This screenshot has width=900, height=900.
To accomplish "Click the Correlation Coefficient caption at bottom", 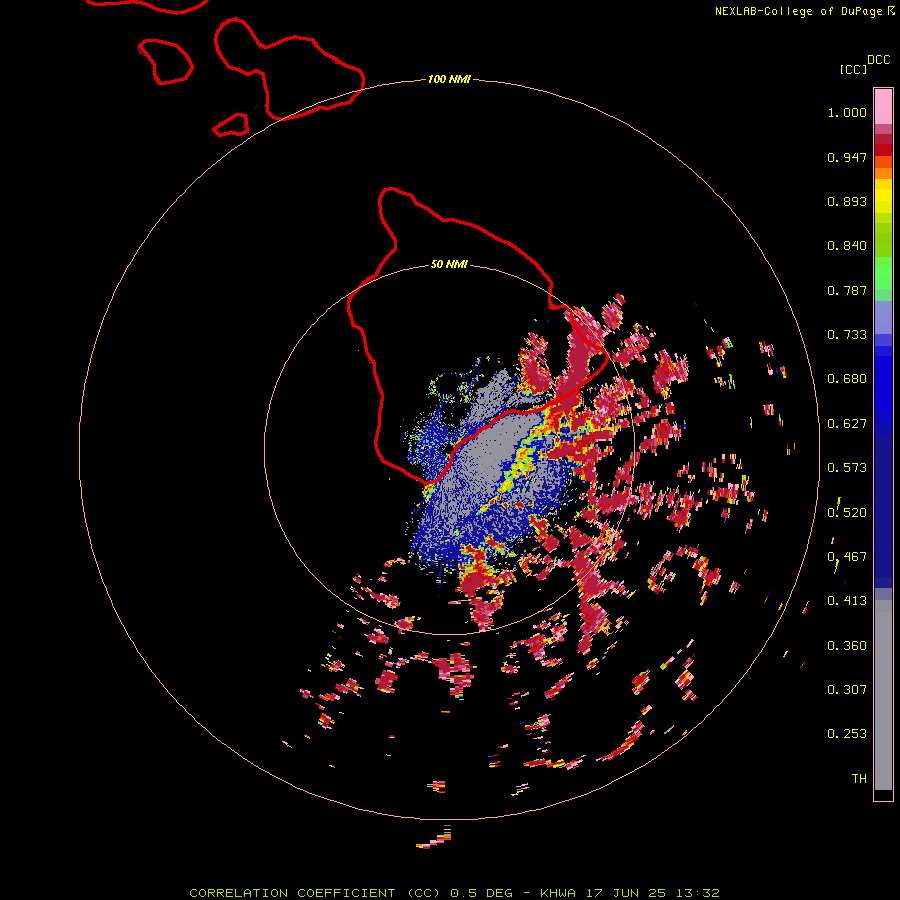I will click(x=454, y=893).
